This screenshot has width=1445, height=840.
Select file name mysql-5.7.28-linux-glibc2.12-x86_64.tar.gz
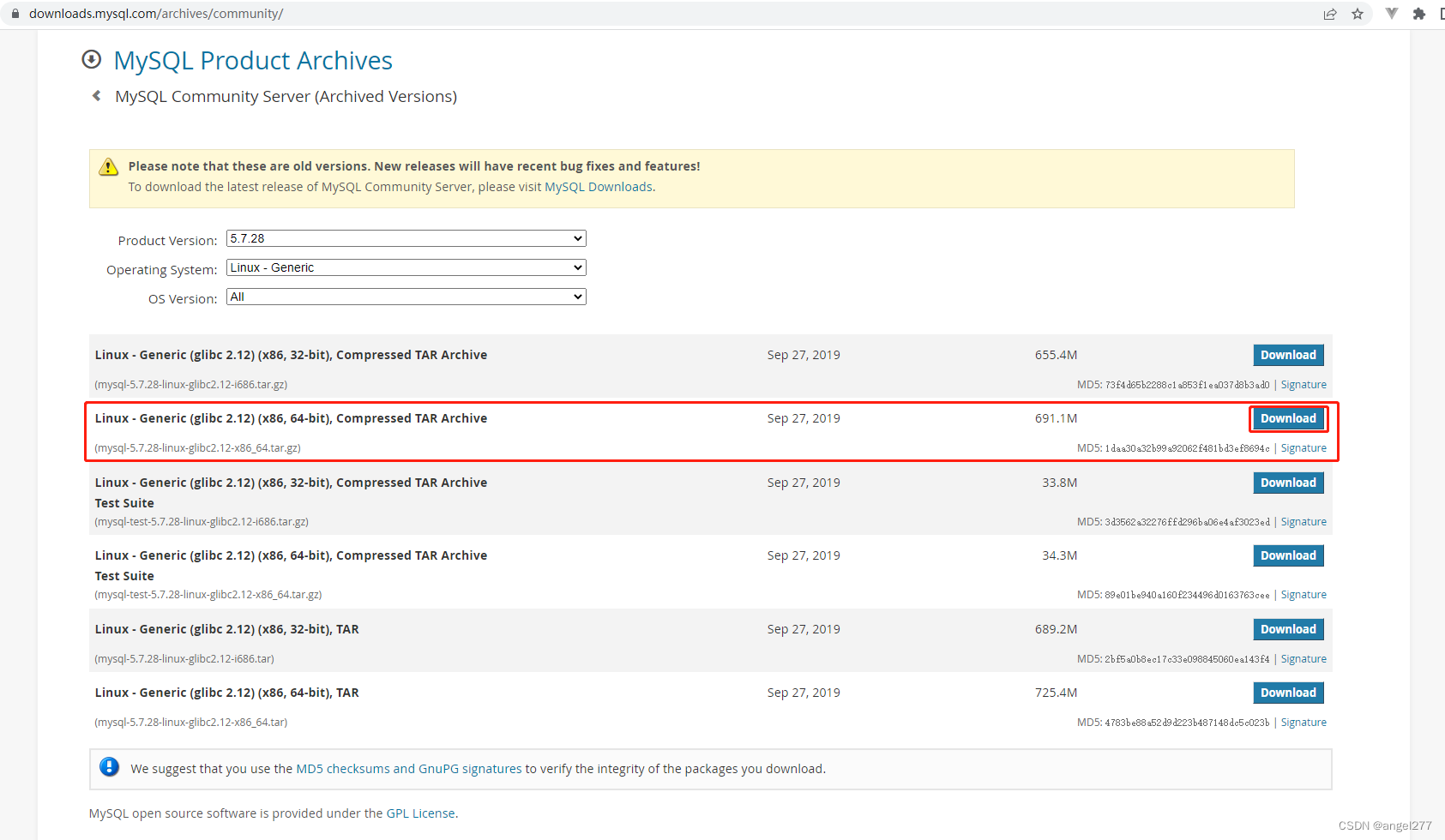(197, 448)
